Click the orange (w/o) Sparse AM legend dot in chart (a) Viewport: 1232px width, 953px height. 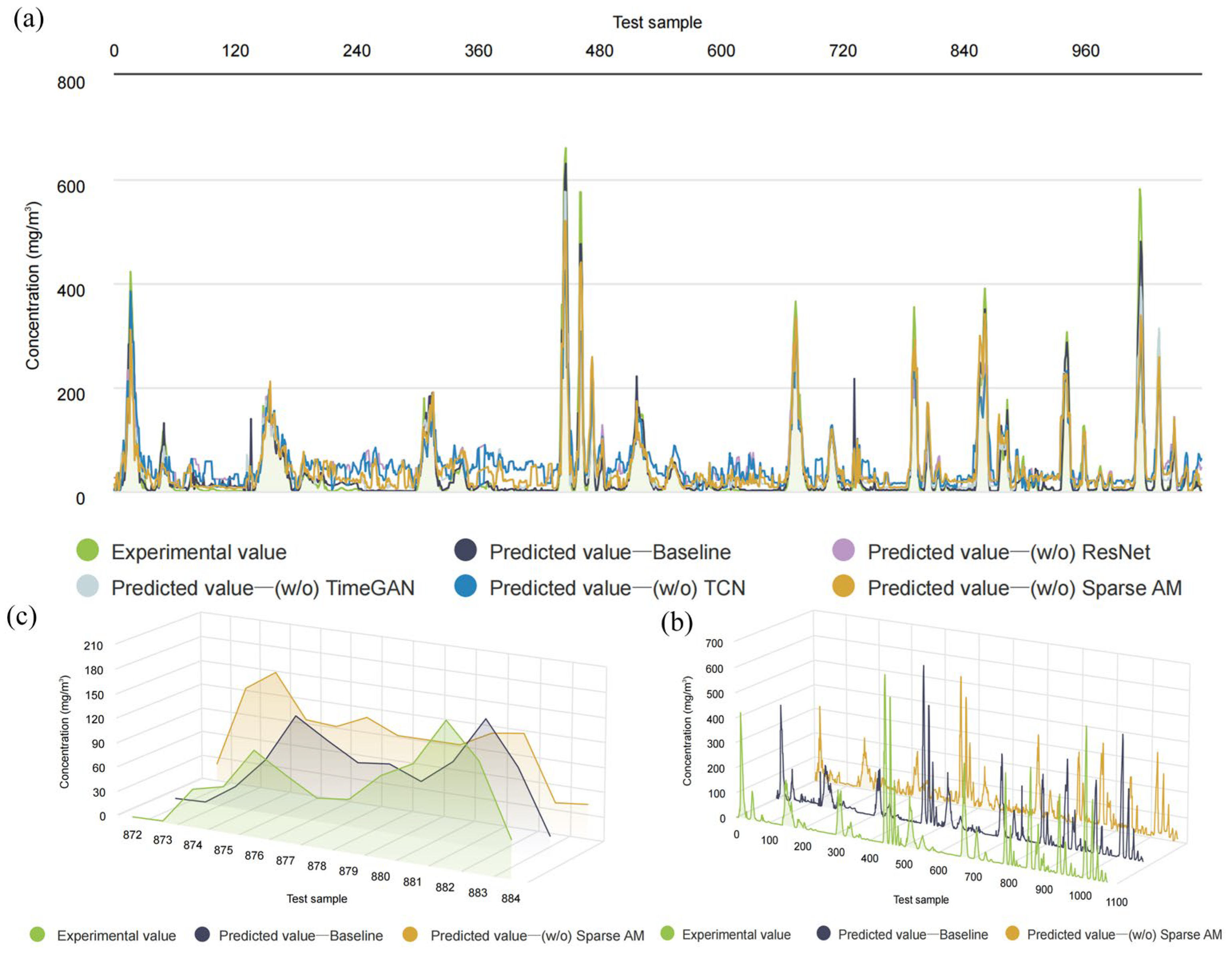(x=844, y=586)
